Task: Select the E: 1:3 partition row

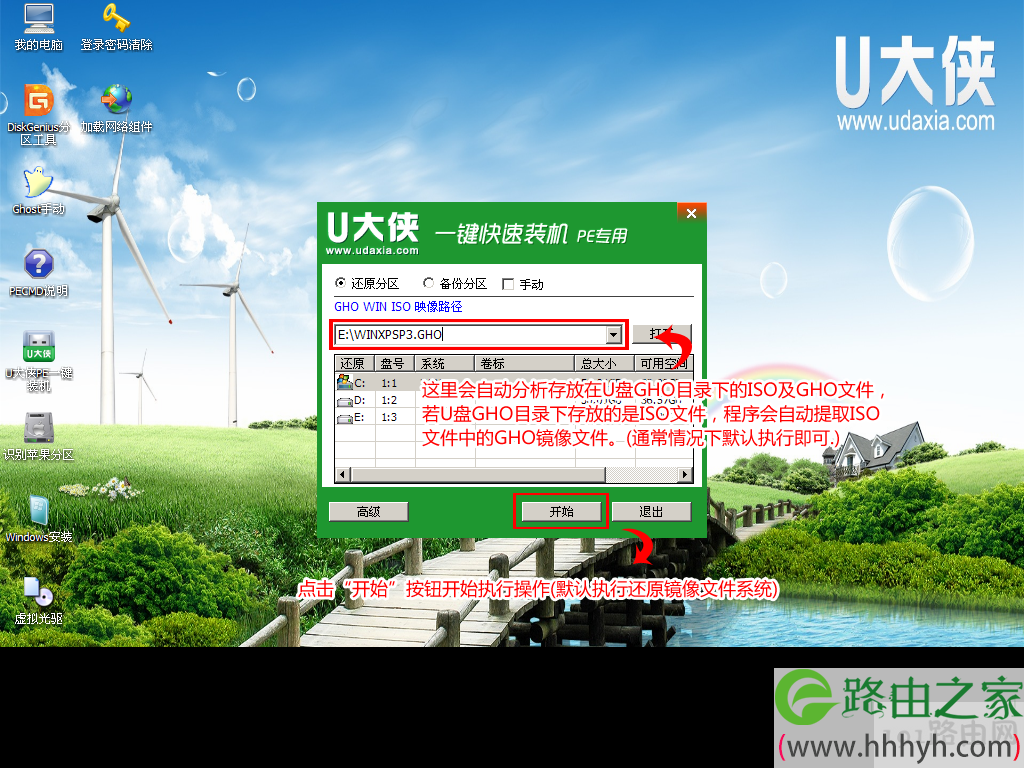Action: (513, 417)
